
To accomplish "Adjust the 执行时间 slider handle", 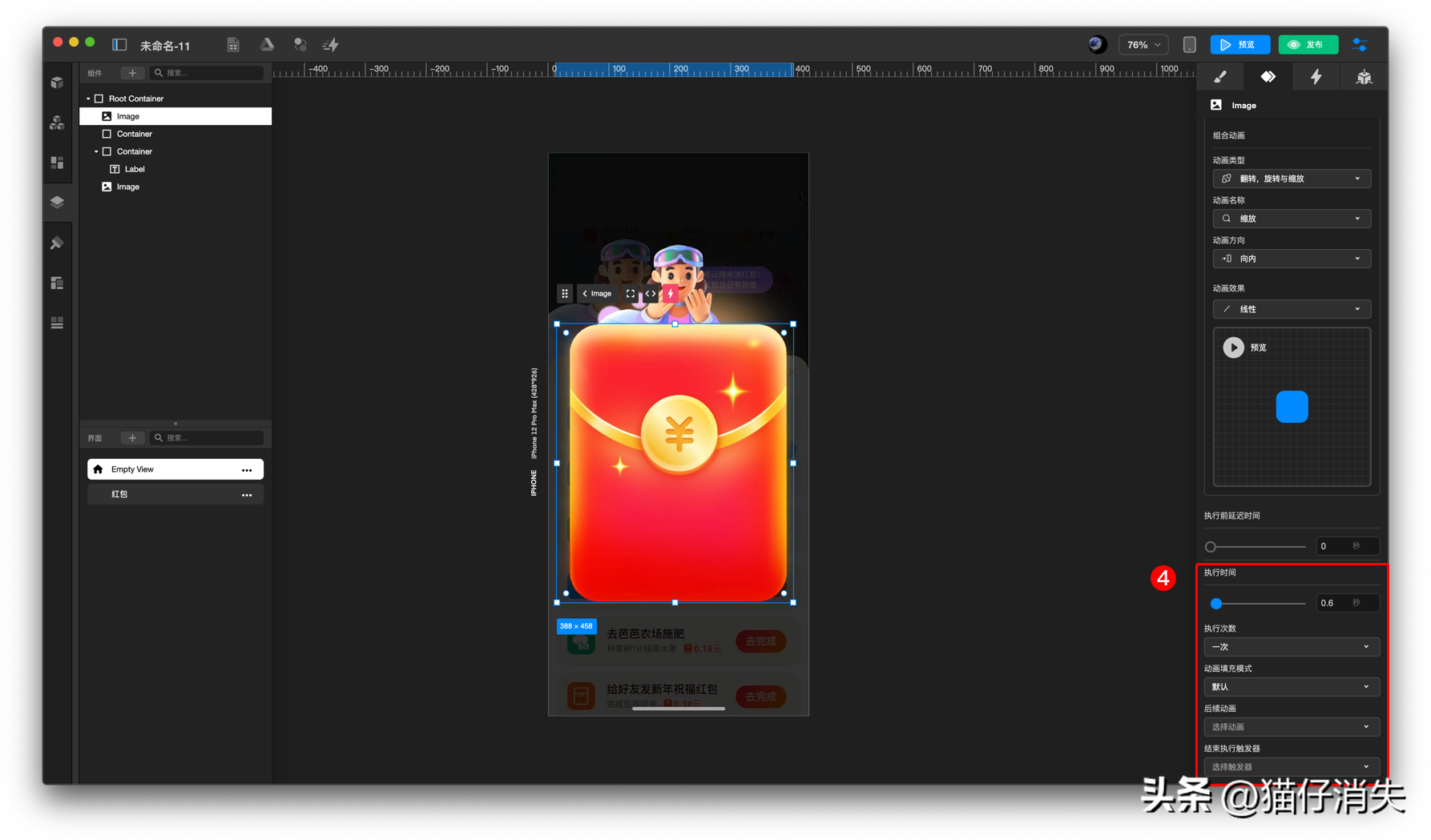I will (x=1216, y=603).
